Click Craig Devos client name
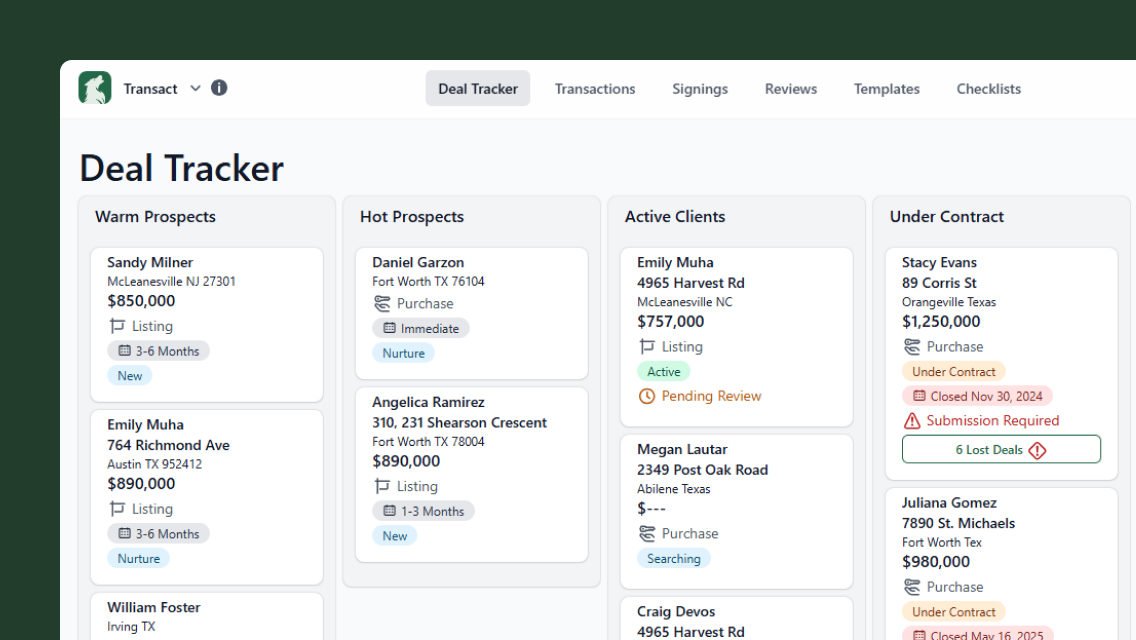The width and height of the screenshot is (1136, 640). 676,611
